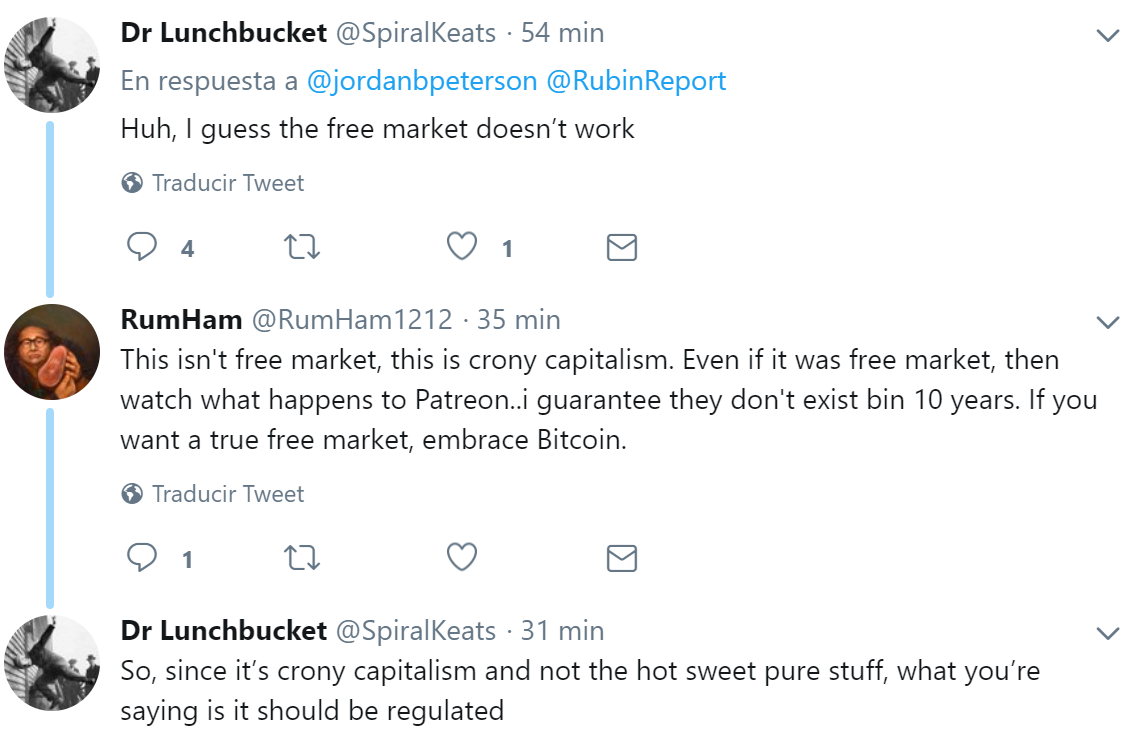Translate Dr Lunchbucket's first tweet

(227, 183)
